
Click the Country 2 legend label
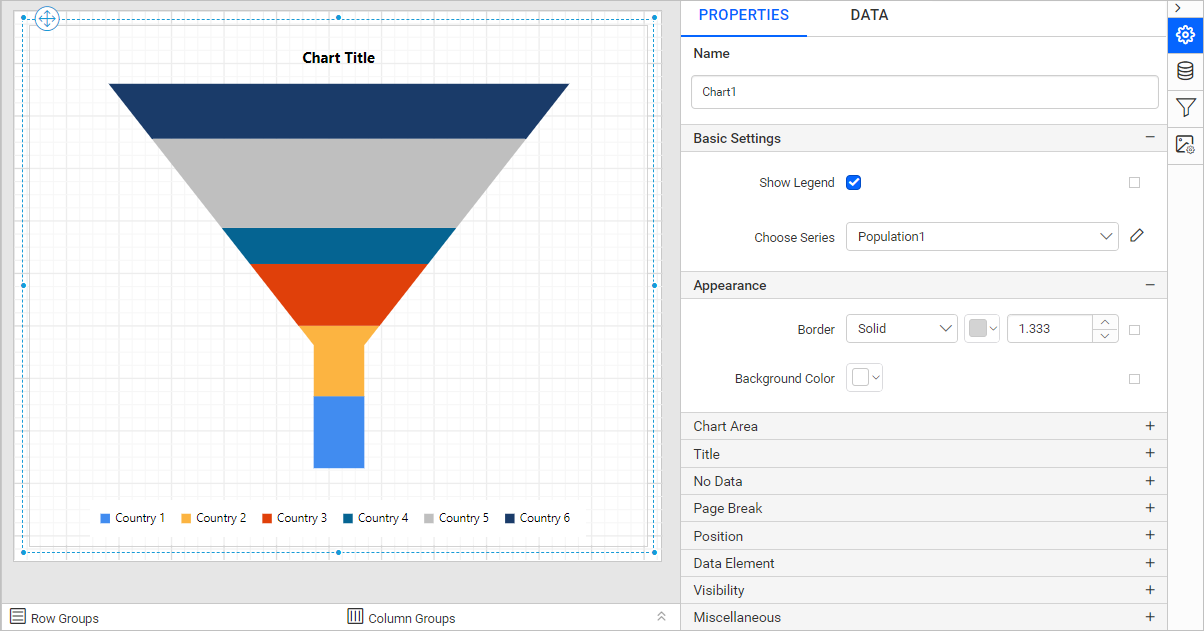(x=221, y=518)
